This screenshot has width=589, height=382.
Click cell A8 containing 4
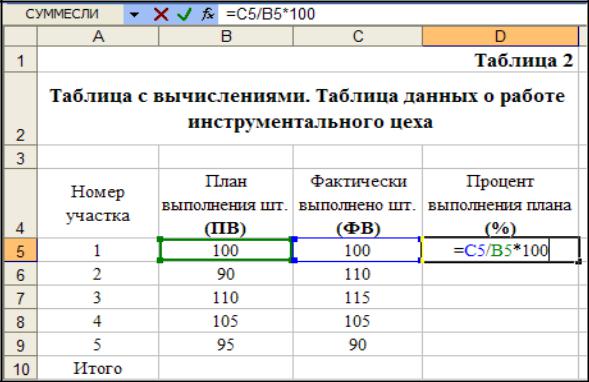(x=98, y=321)
